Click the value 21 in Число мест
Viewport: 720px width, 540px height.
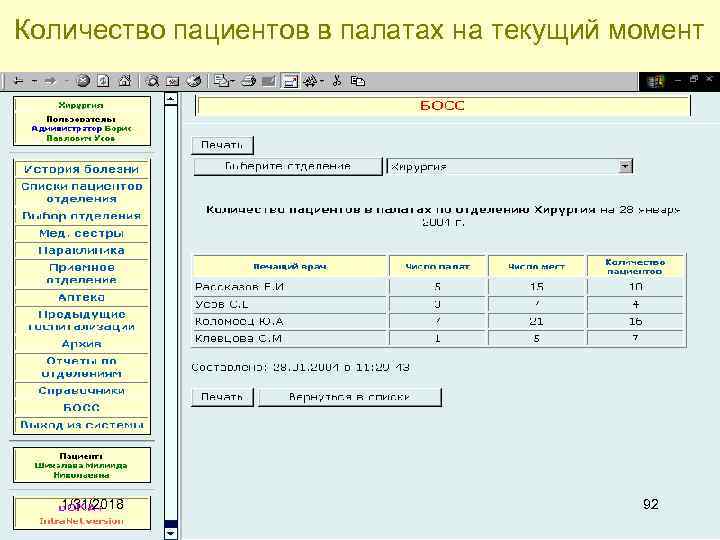click(536, 321)
